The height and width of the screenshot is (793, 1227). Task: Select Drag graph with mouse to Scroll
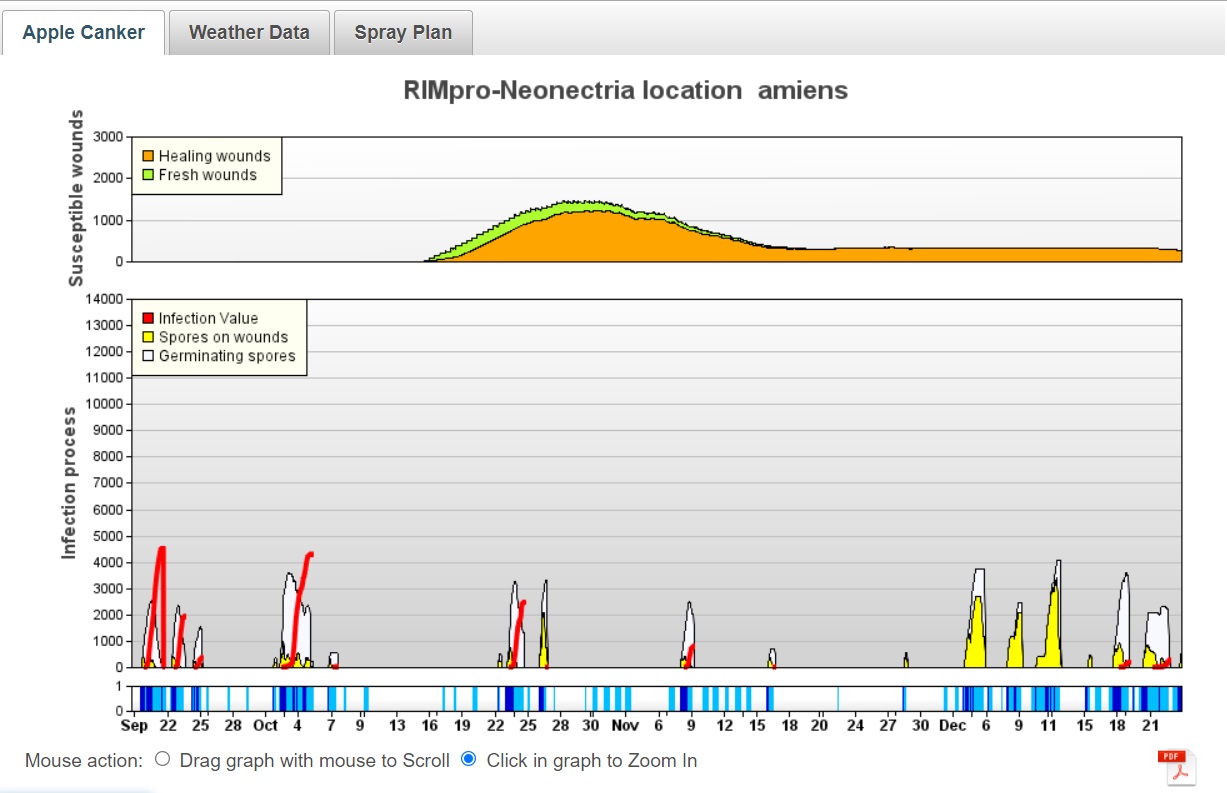[x=163, y=760]
